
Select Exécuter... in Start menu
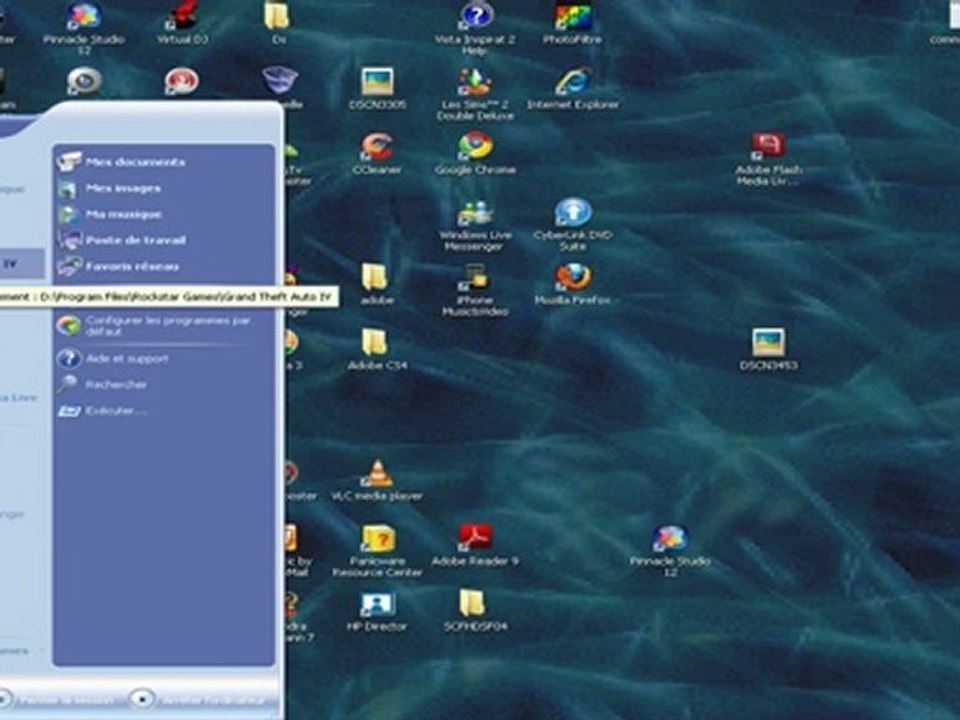tap(102, 411)
